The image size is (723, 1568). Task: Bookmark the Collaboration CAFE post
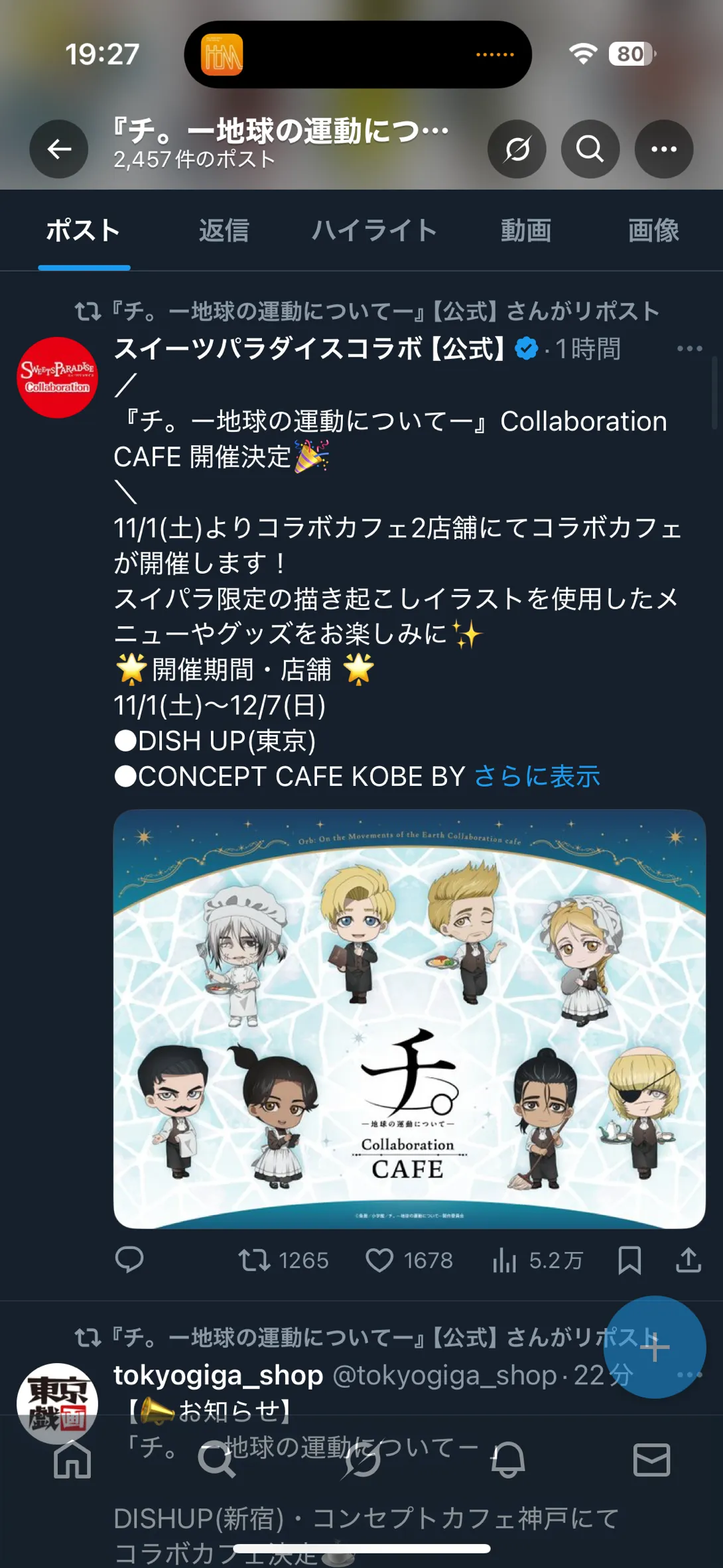coord(629,1260)
